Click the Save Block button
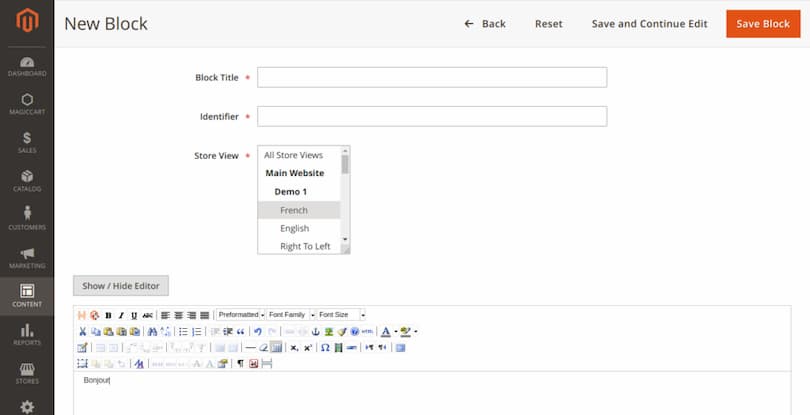This screenshot has height=415, width=810. pyautogui.click(x=762, y=24)
